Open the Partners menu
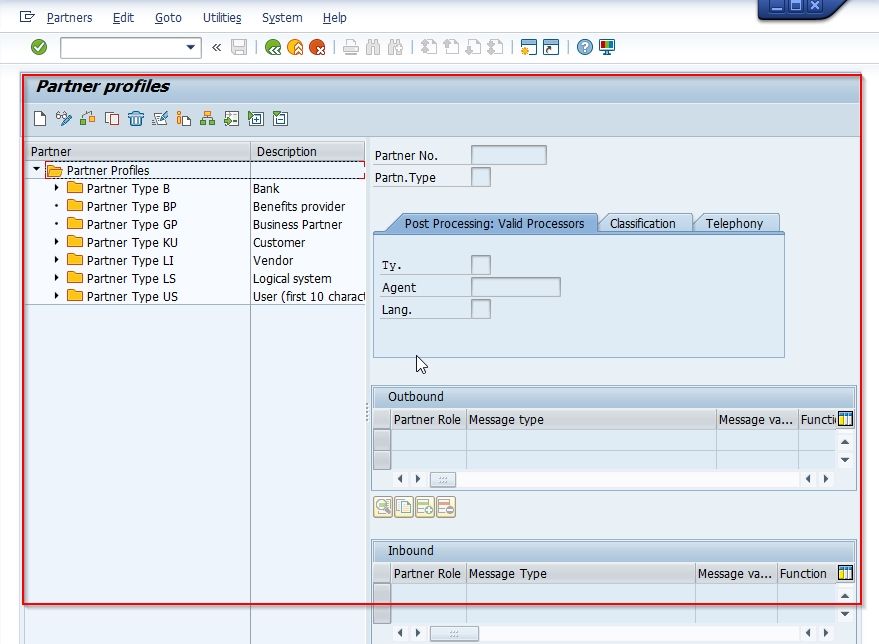This screenshot has height=644, width=879. tap(70, 17)
